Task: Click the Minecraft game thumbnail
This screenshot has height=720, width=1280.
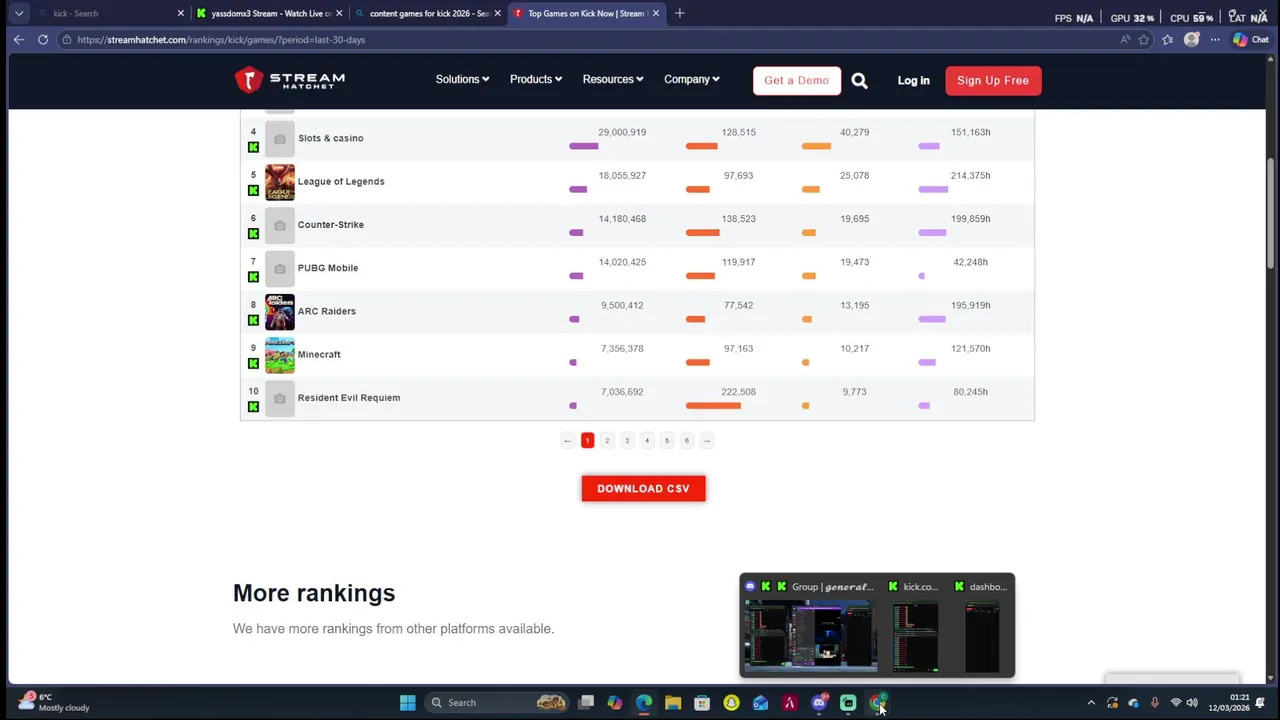Action: 280,355
